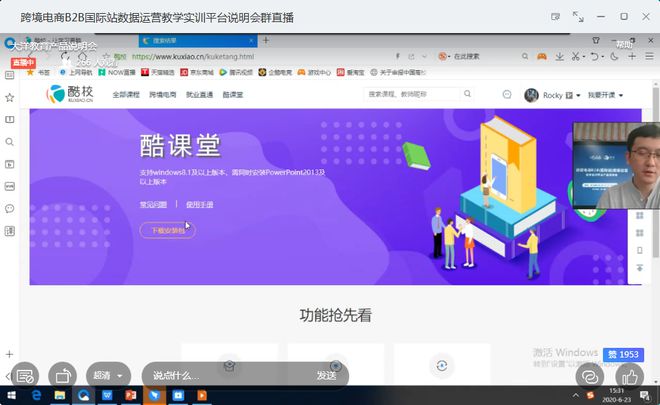Open the 就业直通 nav item
The image size is (660, 405).
(x=200, y=95)
